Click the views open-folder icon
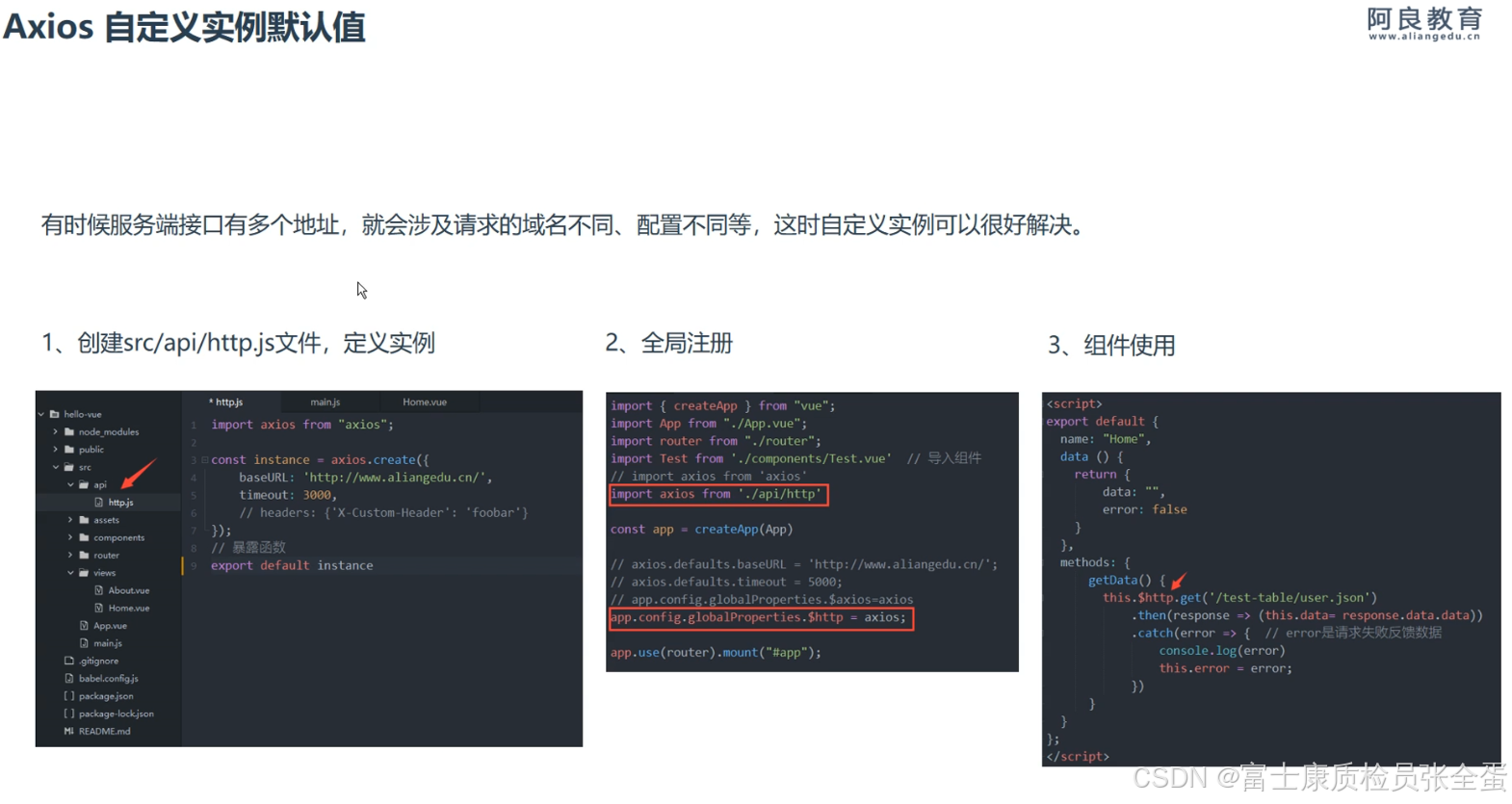Viewport: 1512px width, 804px height. (84, 573)
